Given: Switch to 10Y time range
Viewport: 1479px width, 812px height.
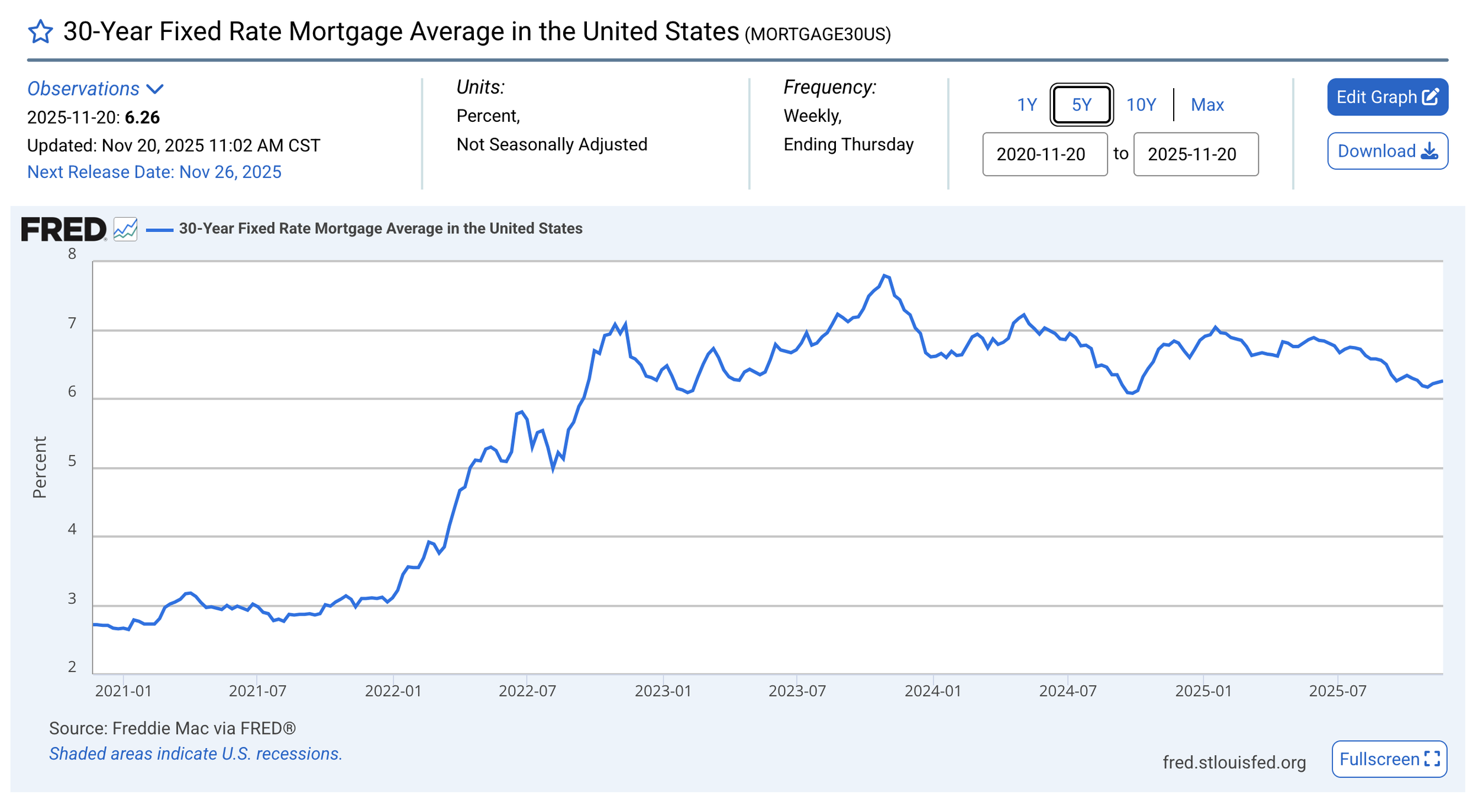Looking at the screenshot, I should pos(1141,105).
